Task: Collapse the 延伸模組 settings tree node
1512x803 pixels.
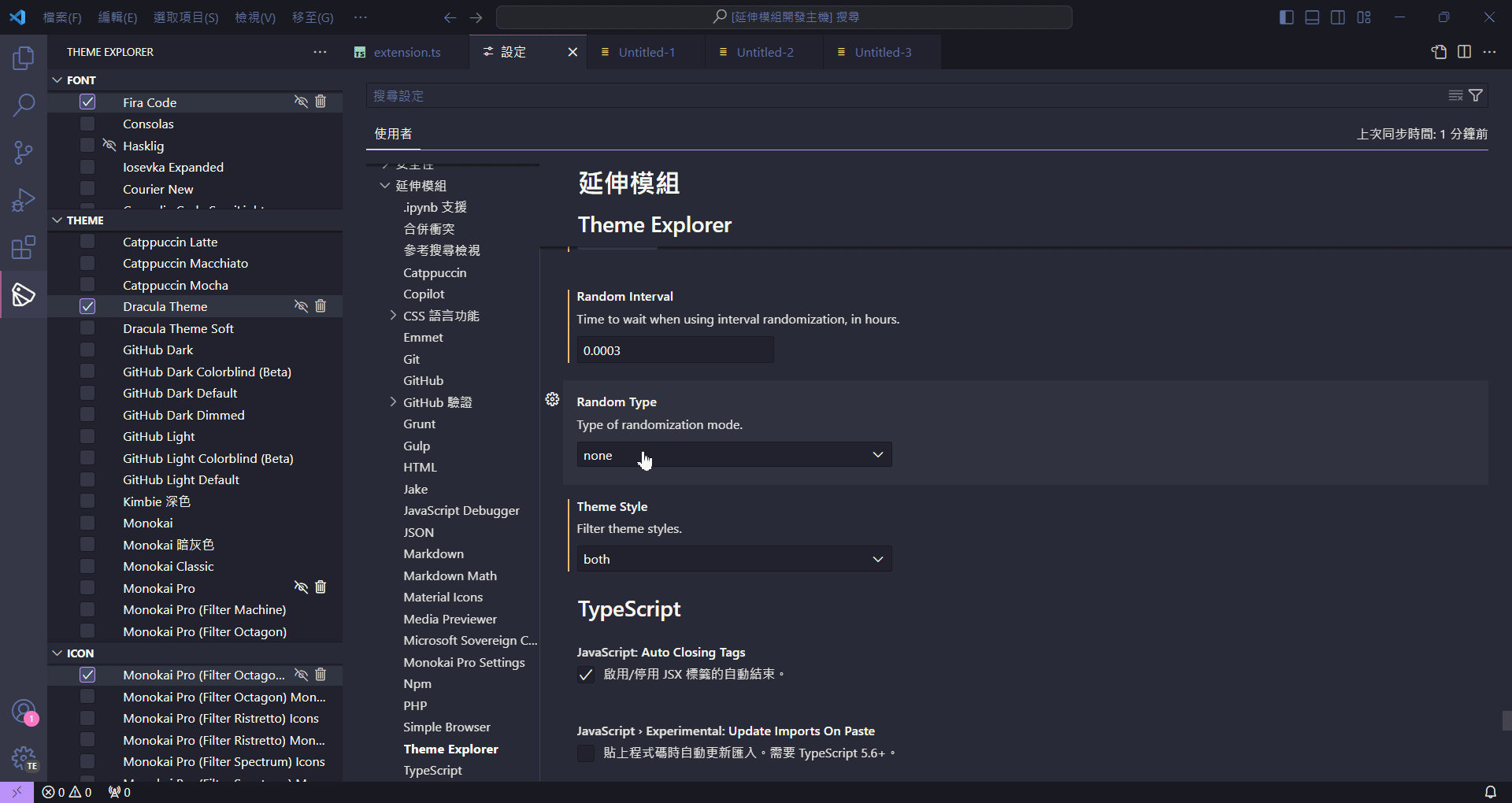Action: (x=385, y=186)
